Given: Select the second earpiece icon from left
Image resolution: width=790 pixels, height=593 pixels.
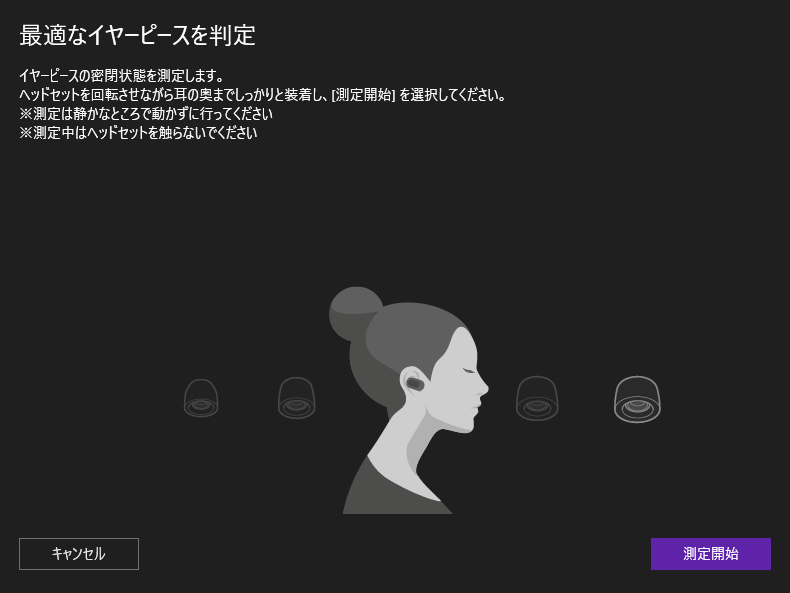Looking at the screenshot, I should tap(296, 398).
